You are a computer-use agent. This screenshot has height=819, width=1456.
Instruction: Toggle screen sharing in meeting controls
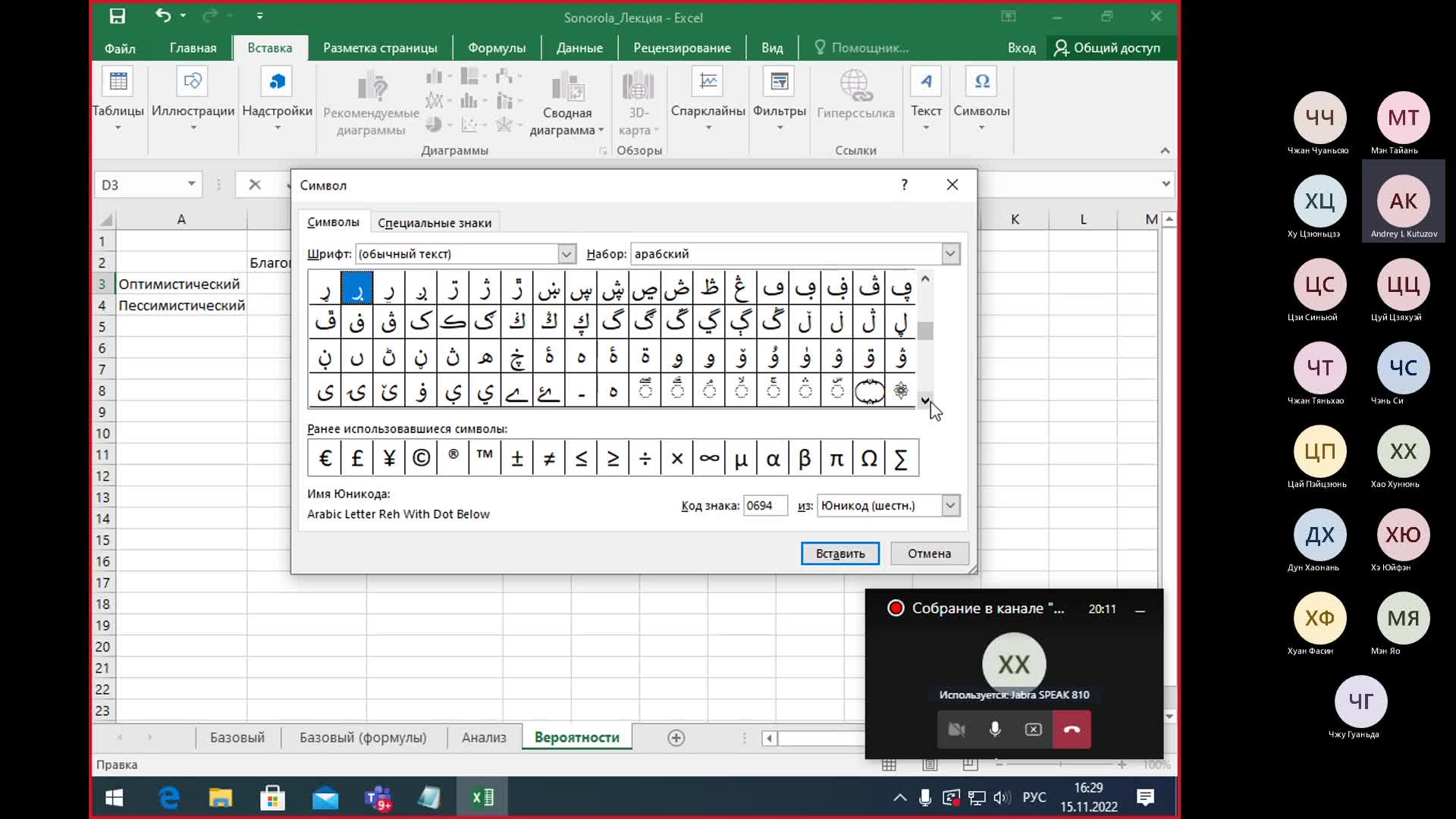[x=1033, y=730]
